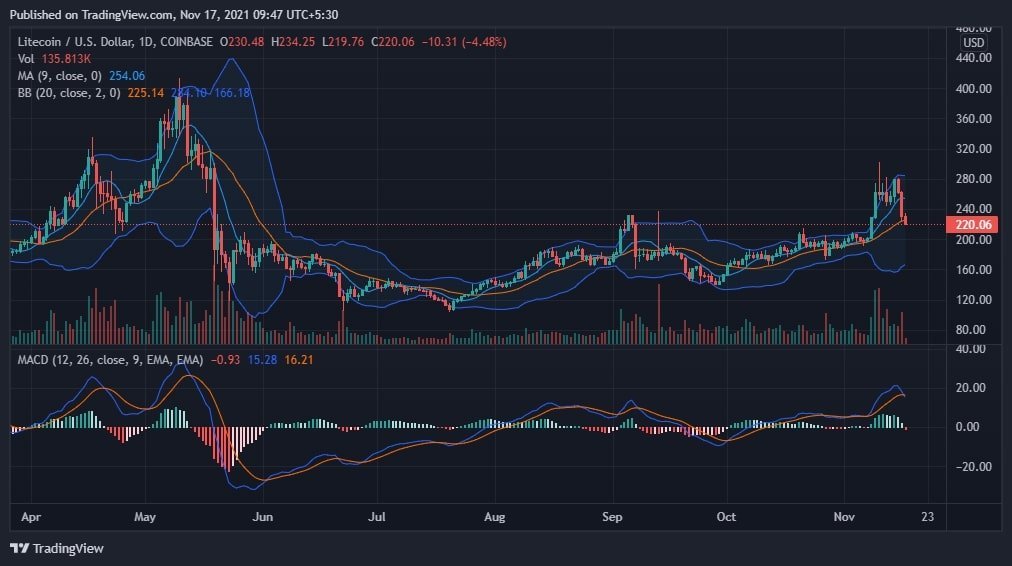Click the 280.00 price axis label
The height and width of the screenshot is (566, 1012).
click(973, 179)
